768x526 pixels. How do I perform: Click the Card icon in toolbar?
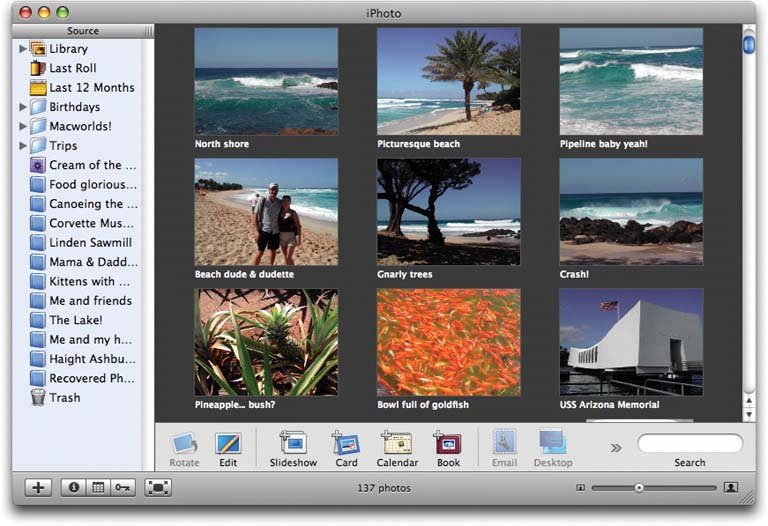(x=346, y=443)
